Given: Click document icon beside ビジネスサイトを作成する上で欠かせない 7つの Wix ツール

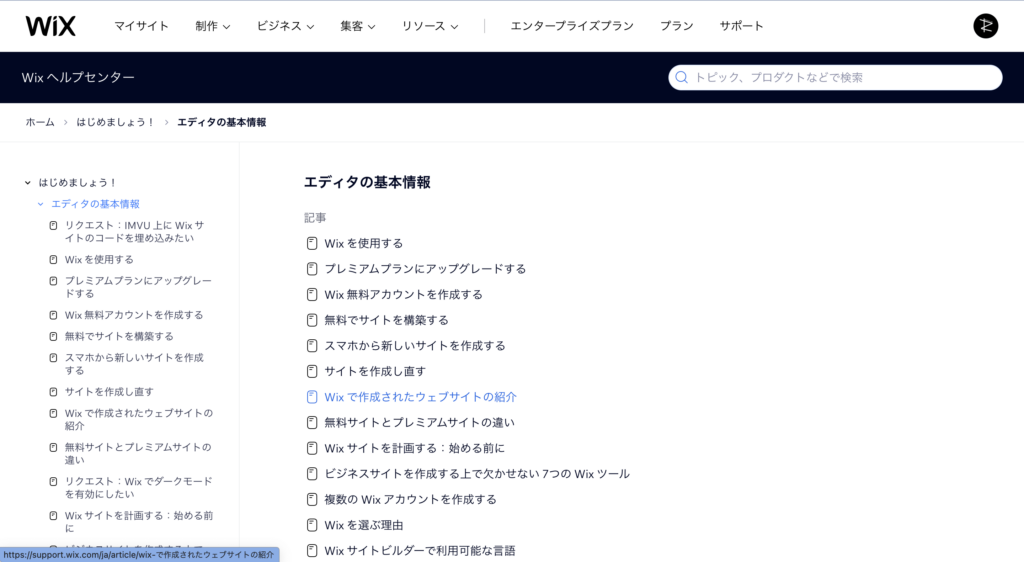Looking at the screenshot, I should coord(312,474).
